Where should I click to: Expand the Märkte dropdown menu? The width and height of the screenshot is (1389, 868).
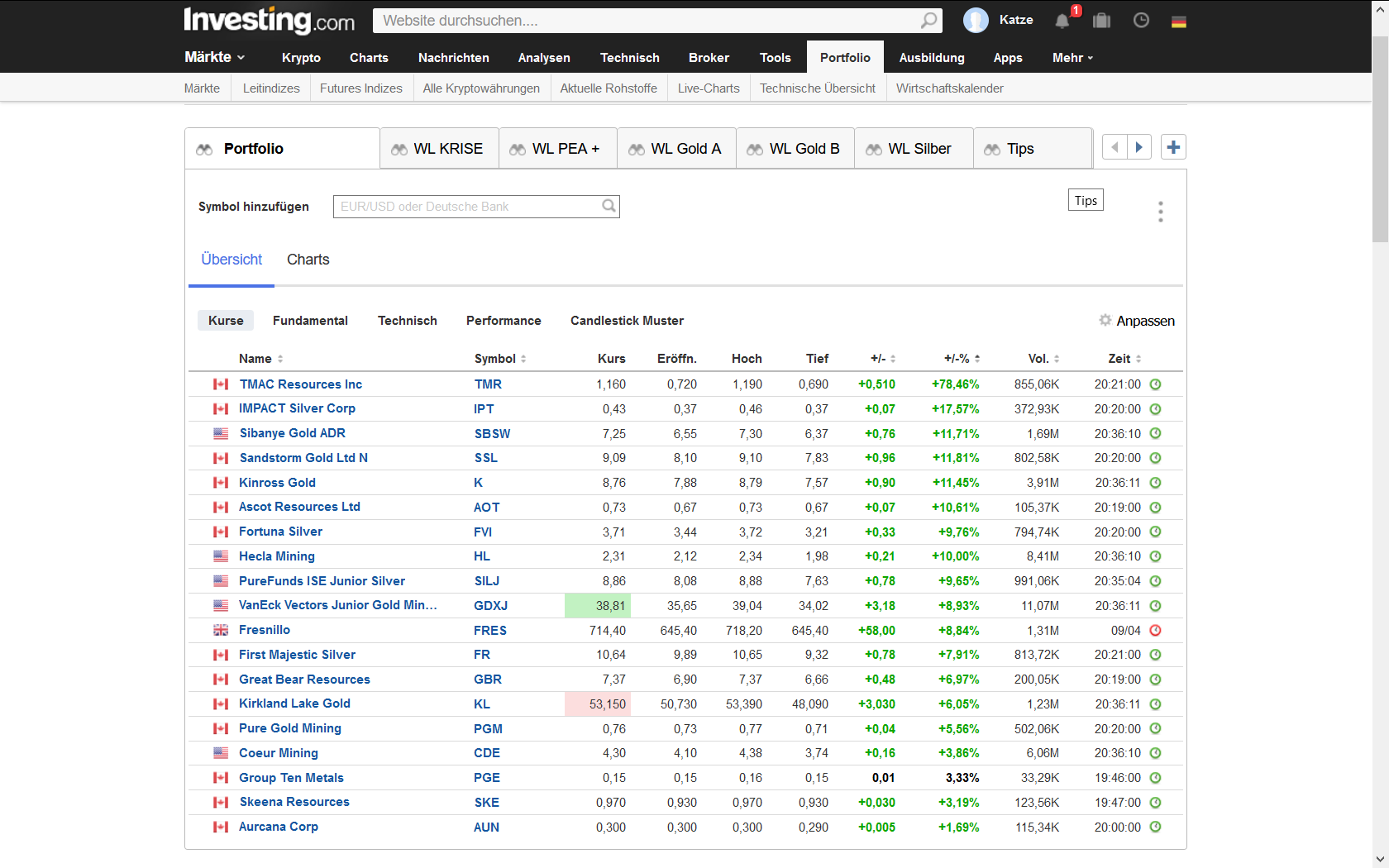[214, 57]
